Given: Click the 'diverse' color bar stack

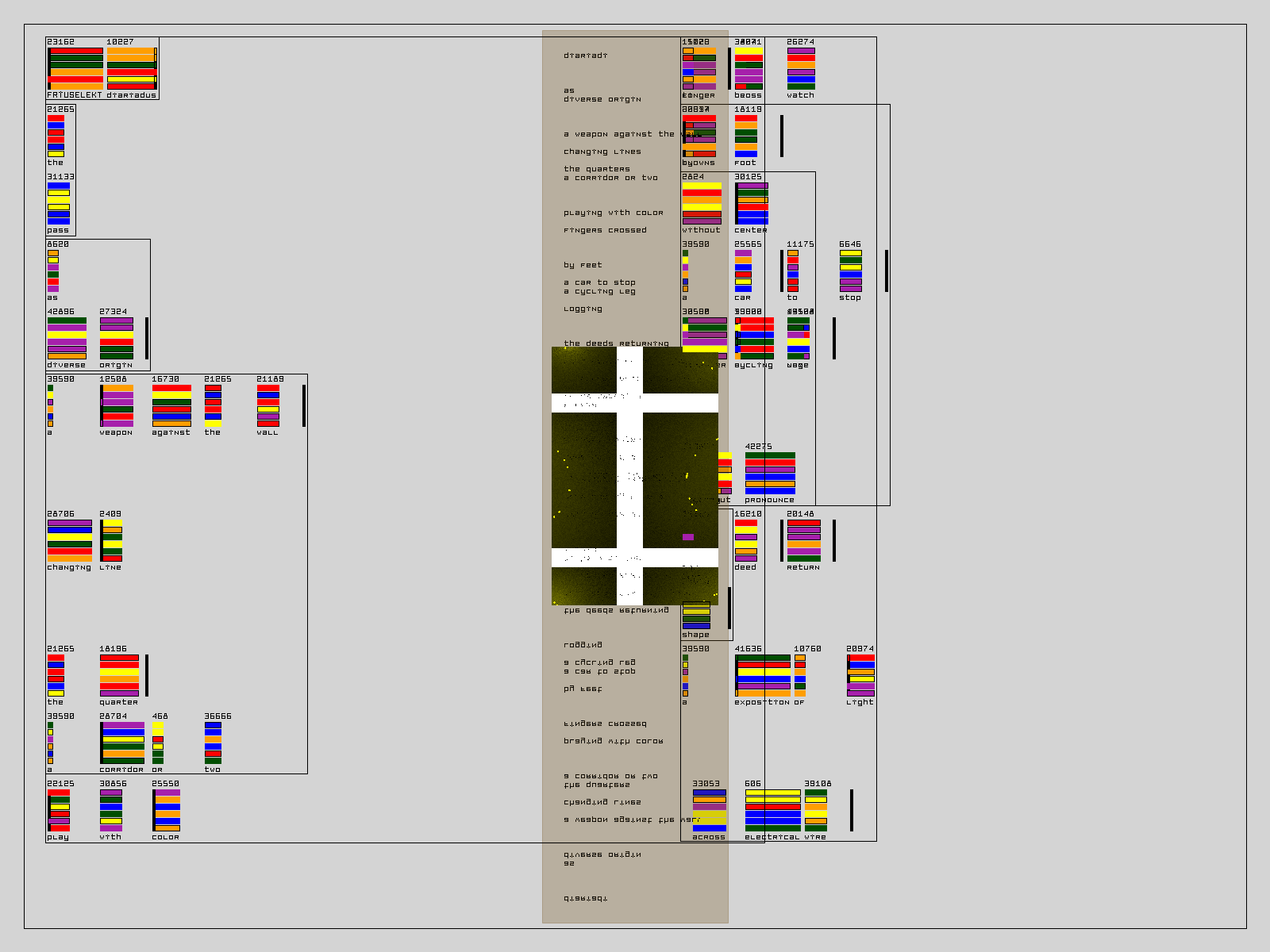Looking at the screenshot, I should pyautogui.click(x=67, y=339).
